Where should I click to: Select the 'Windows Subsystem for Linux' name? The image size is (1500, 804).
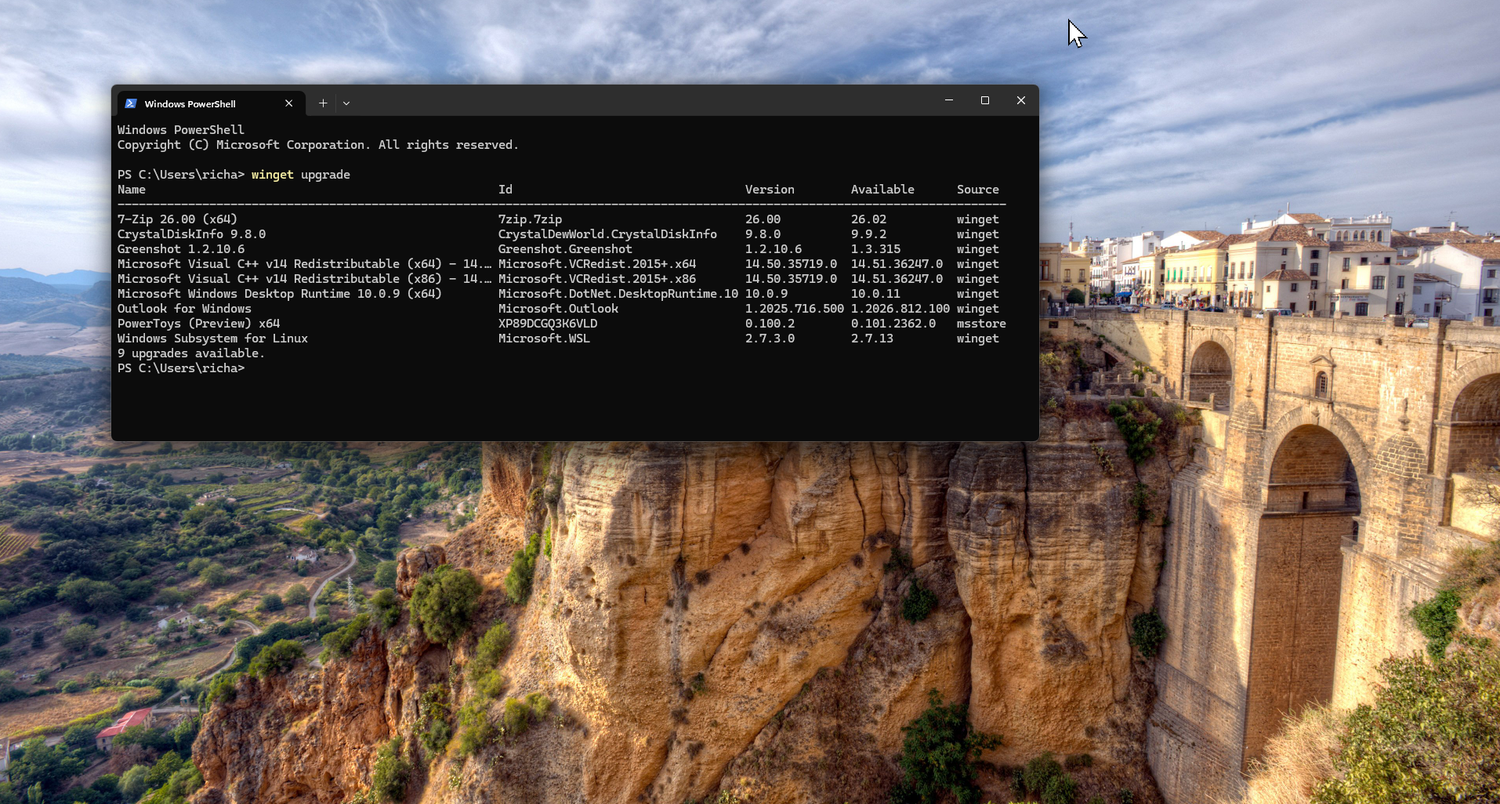[x=212, y=339]
